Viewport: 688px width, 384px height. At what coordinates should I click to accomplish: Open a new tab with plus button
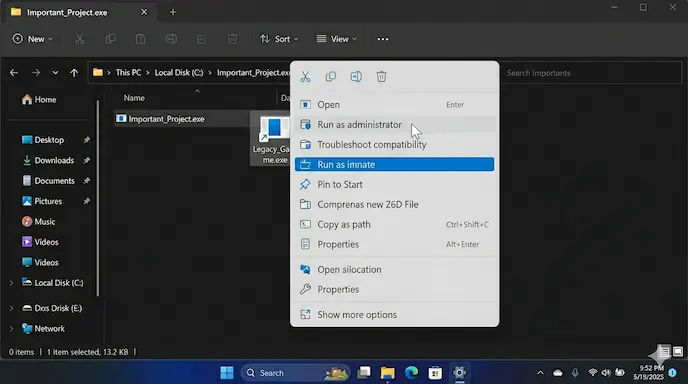(x=172, y=12)
